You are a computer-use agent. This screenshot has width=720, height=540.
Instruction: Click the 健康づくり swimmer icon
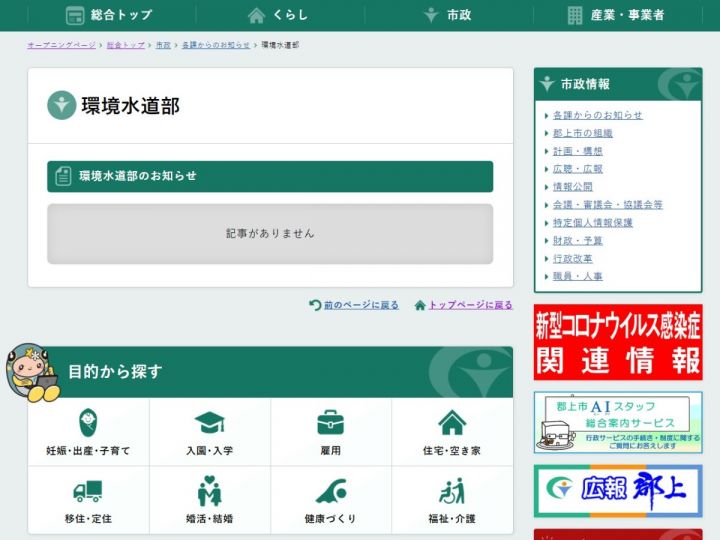[x=330, y=491]
